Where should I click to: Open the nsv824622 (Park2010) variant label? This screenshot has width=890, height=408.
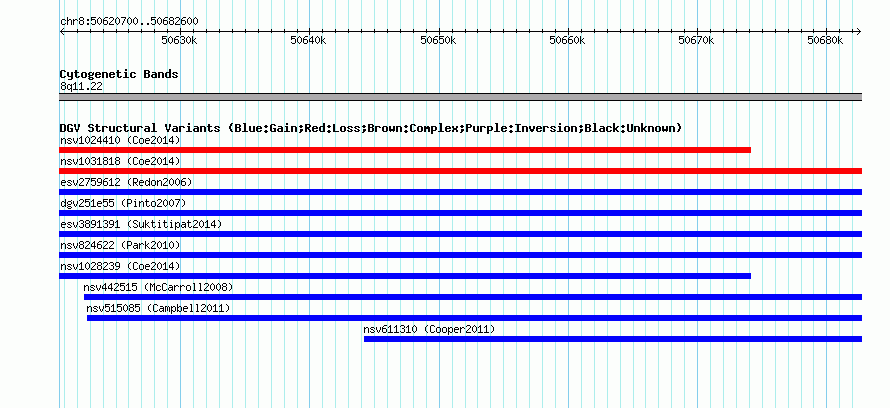120,245
